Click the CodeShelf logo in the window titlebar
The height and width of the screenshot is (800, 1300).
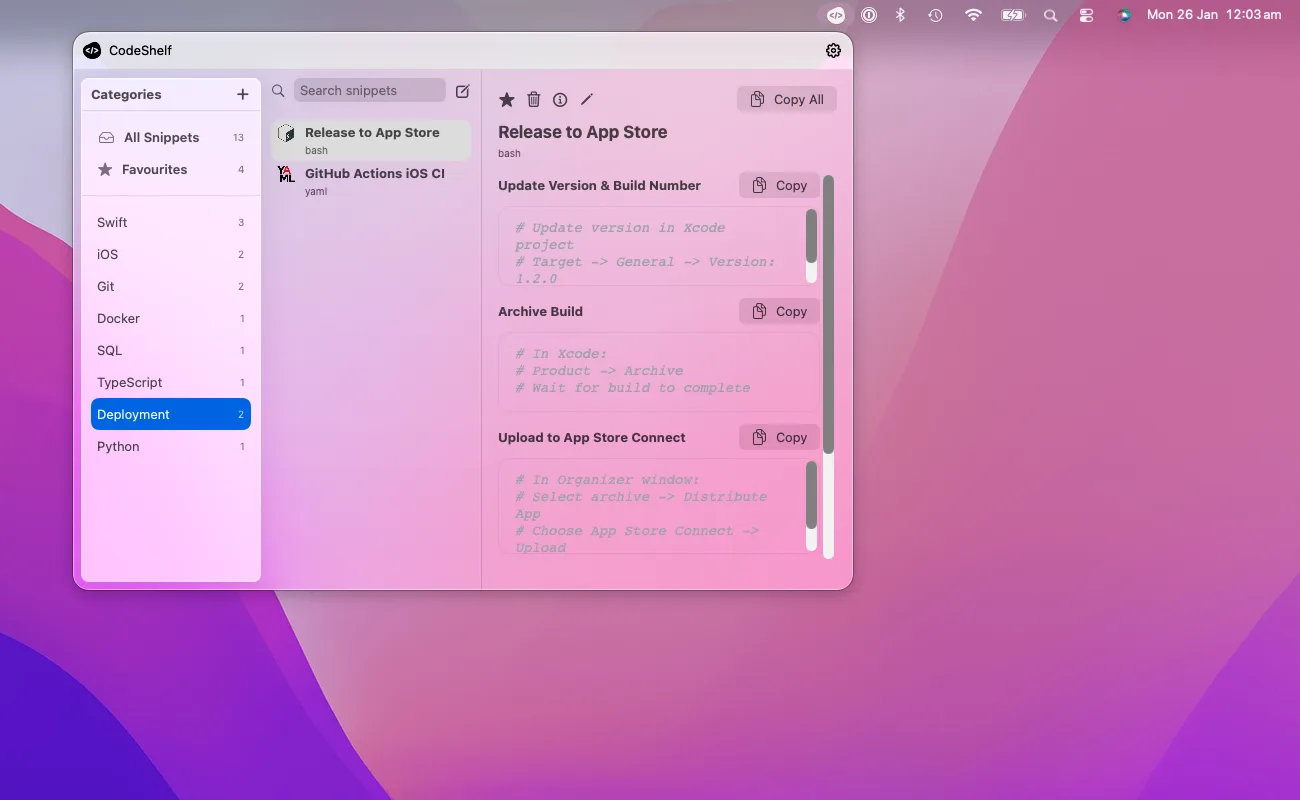(x=92, y=50)
